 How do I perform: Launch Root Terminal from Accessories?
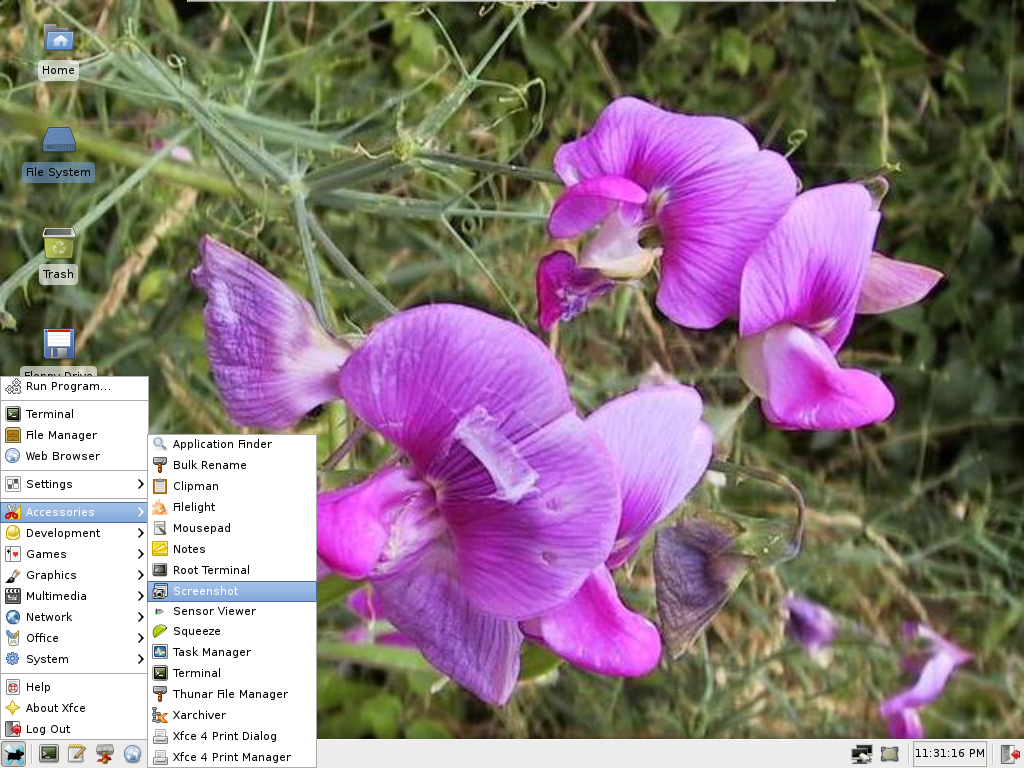(232, 570)
